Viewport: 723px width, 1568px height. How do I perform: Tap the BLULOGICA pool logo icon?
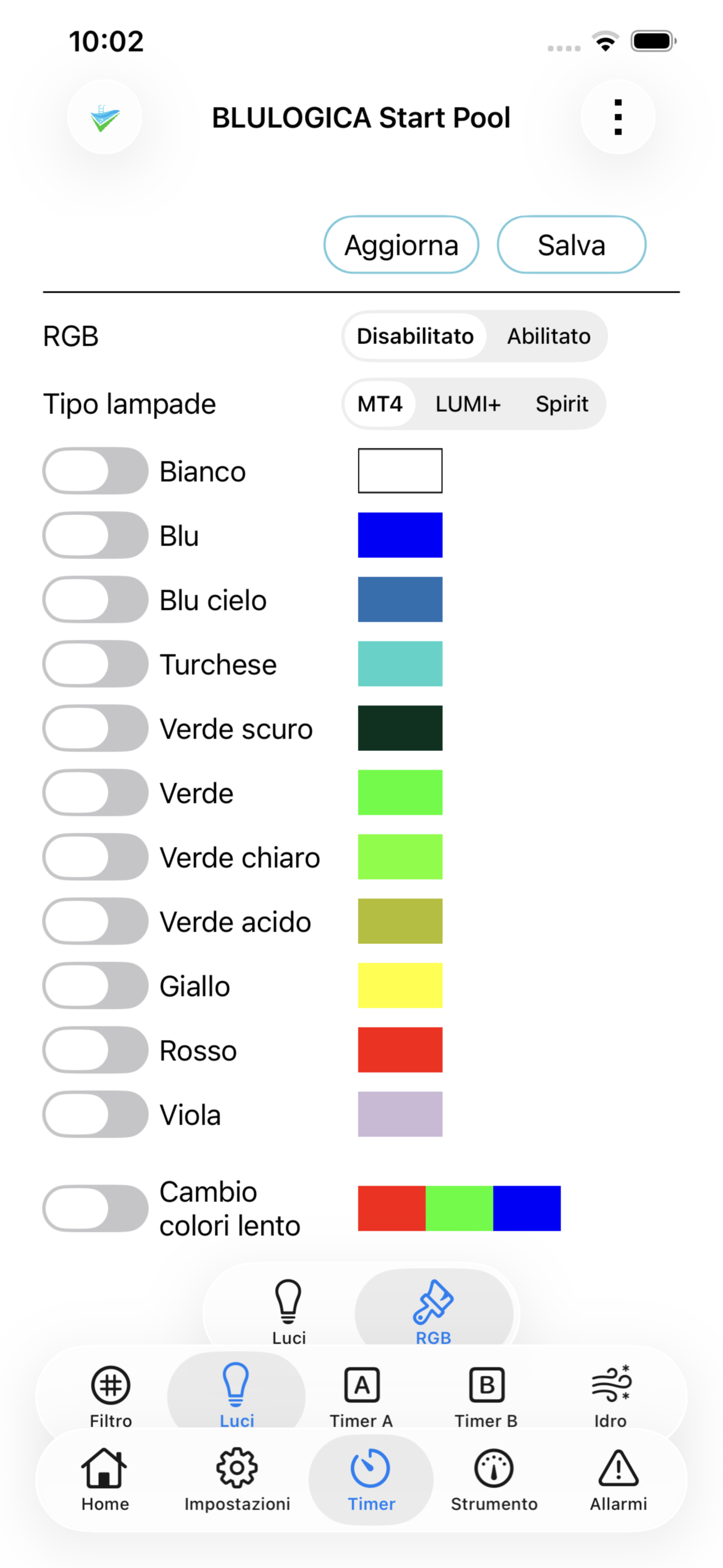click(105, 117)
